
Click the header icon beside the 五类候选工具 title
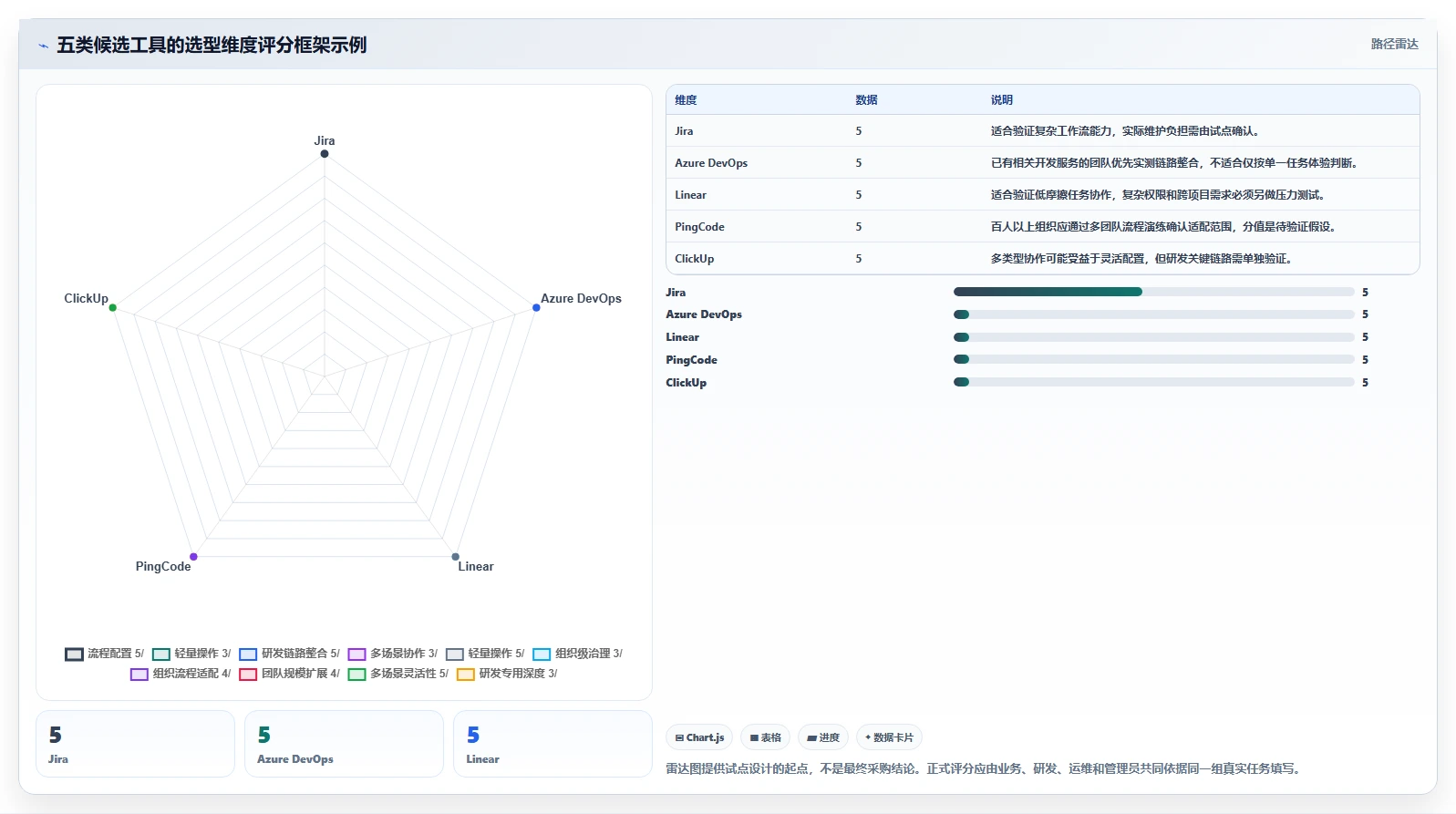click(x=43, y=46)
